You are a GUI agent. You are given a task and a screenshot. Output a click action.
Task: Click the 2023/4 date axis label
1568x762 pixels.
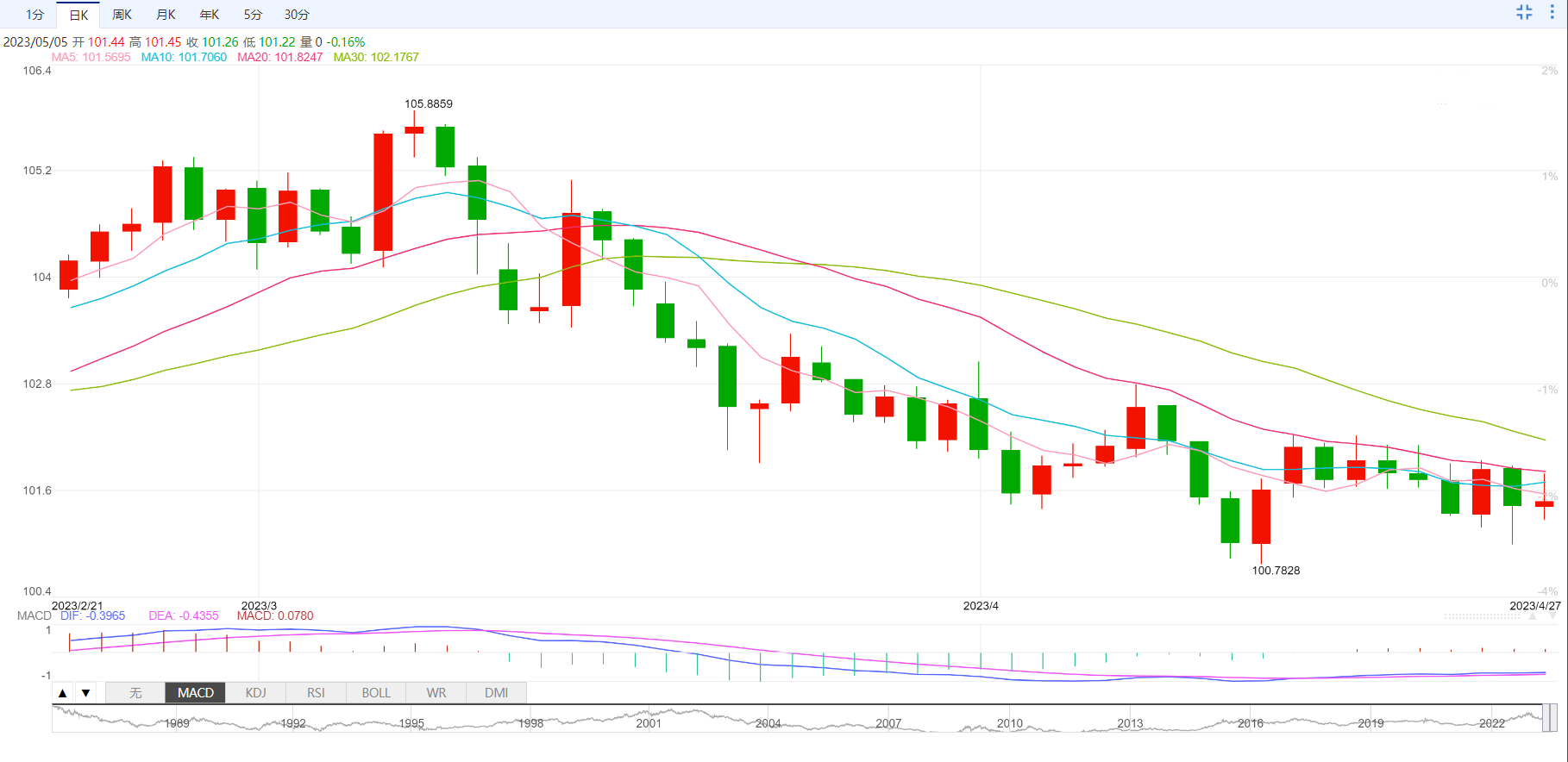point(981,606)
